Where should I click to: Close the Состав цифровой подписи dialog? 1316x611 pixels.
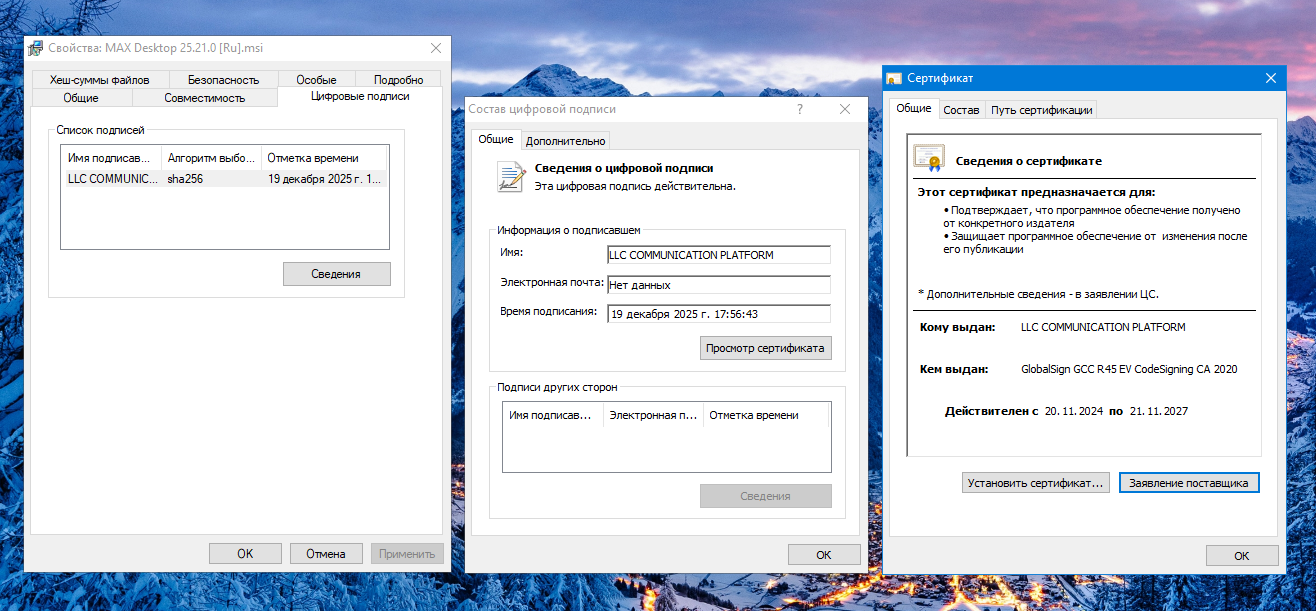click(x=845, y=109)
